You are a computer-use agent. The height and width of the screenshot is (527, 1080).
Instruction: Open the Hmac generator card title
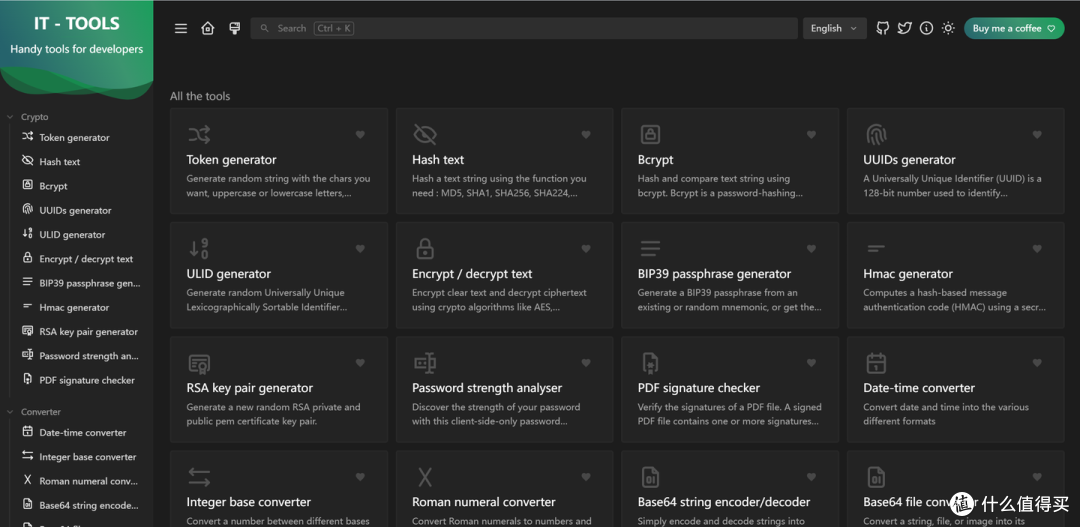tap(908, 274)
